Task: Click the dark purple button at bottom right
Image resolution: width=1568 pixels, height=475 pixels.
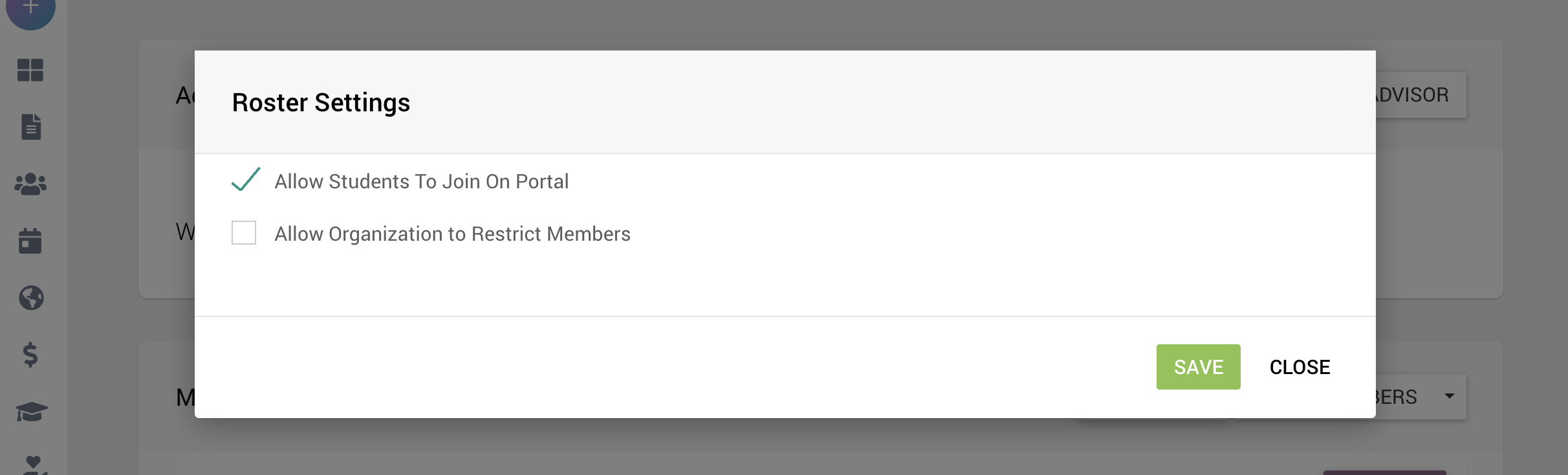Action: 1384,472
